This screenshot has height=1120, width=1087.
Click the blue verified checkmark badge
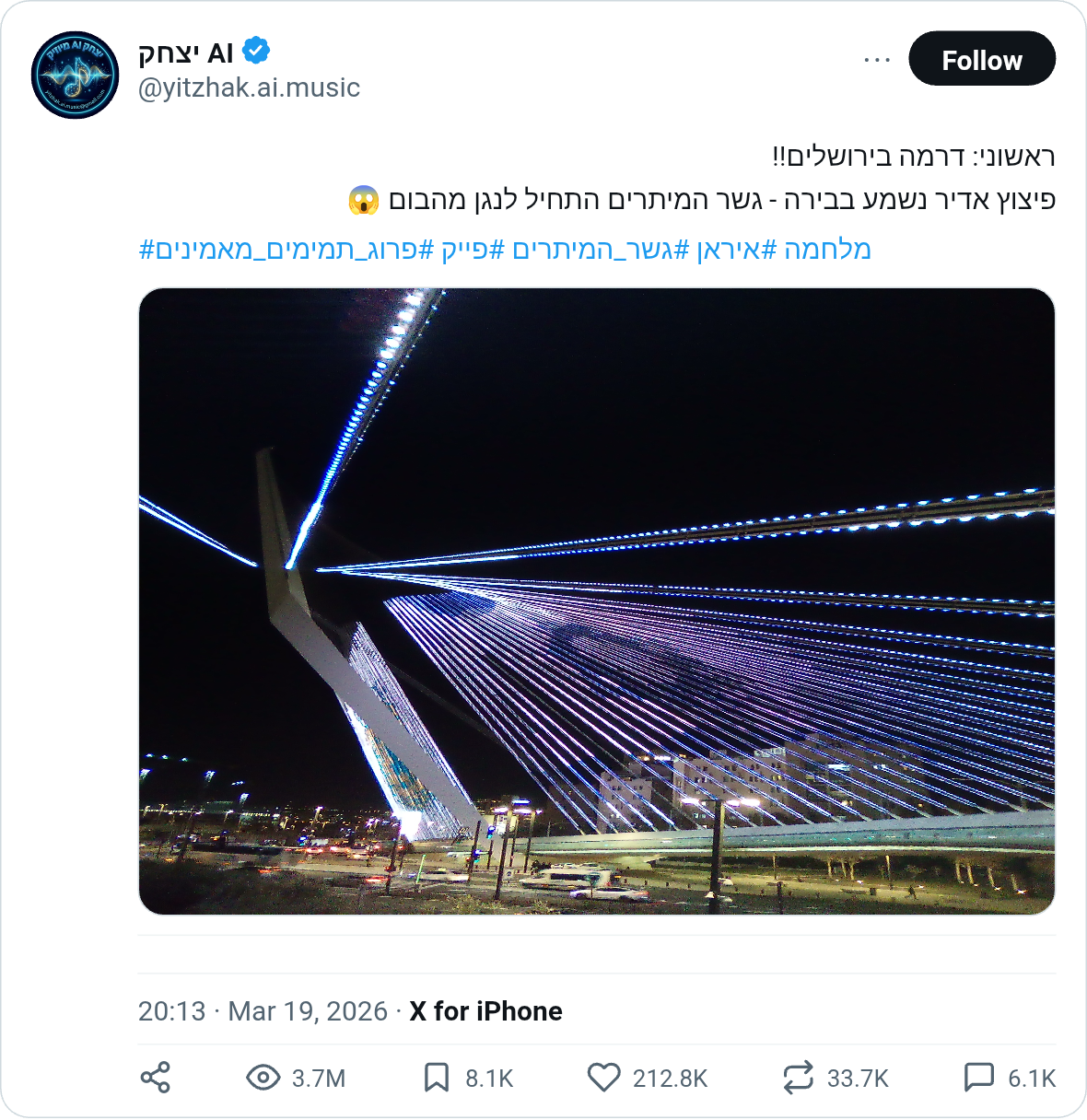coord(256,52)
